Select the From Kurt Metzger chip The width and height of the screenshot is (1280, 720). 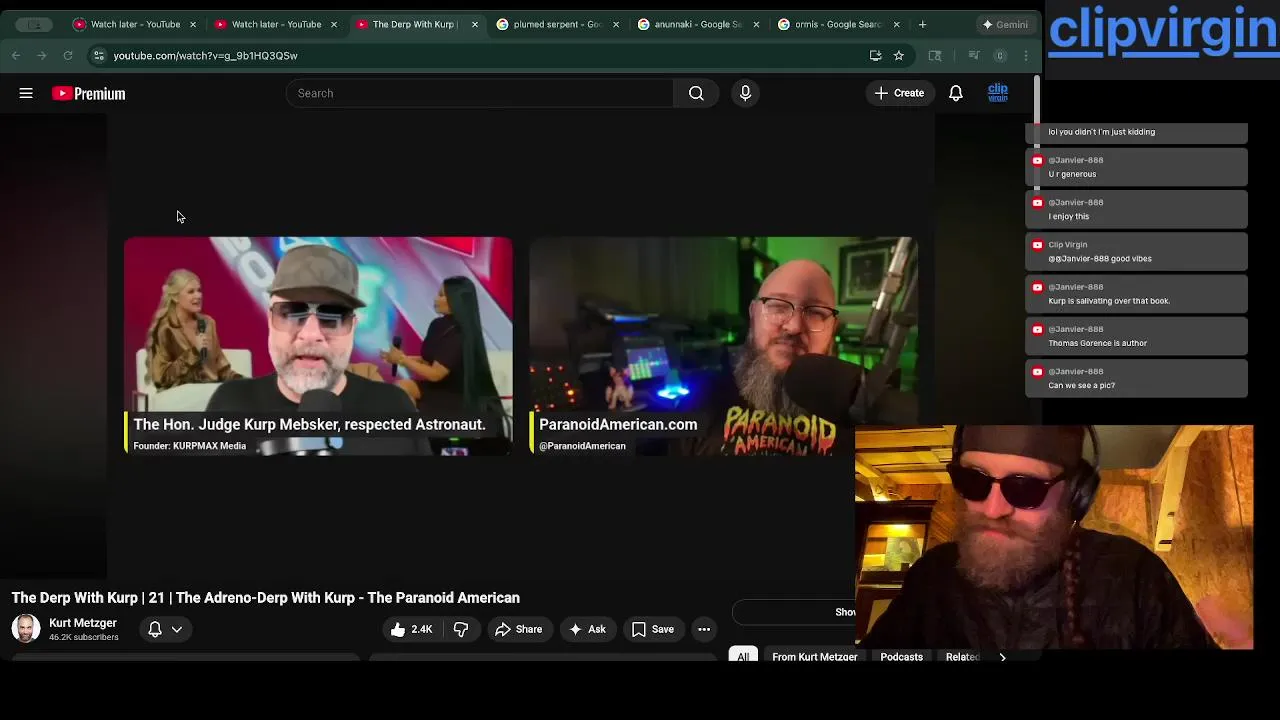pyautogui.click(x=814, y=656)
